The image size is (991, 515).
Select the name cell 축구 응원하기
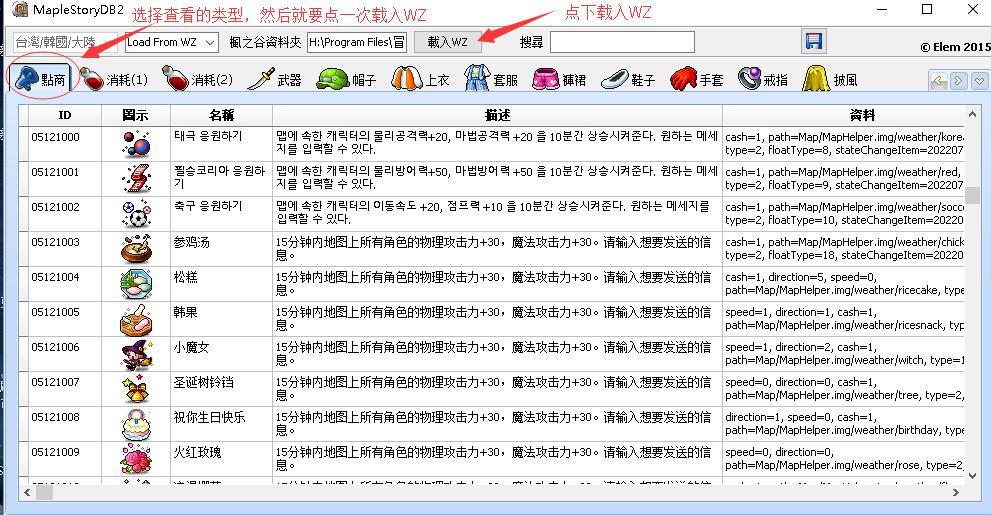pos(221,214)
